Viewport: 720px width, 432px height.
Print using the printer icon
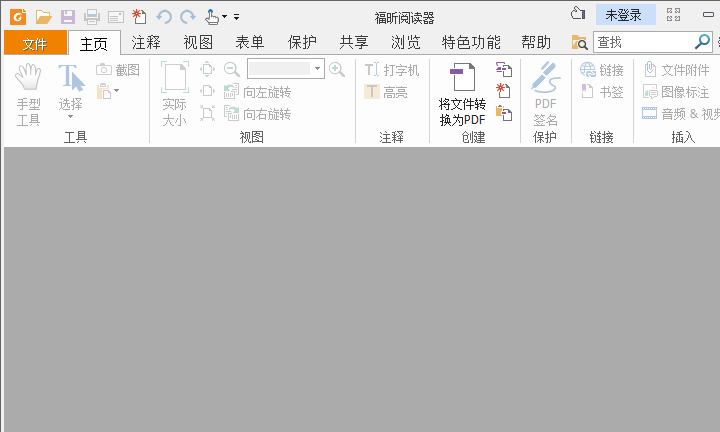point(92,17)
